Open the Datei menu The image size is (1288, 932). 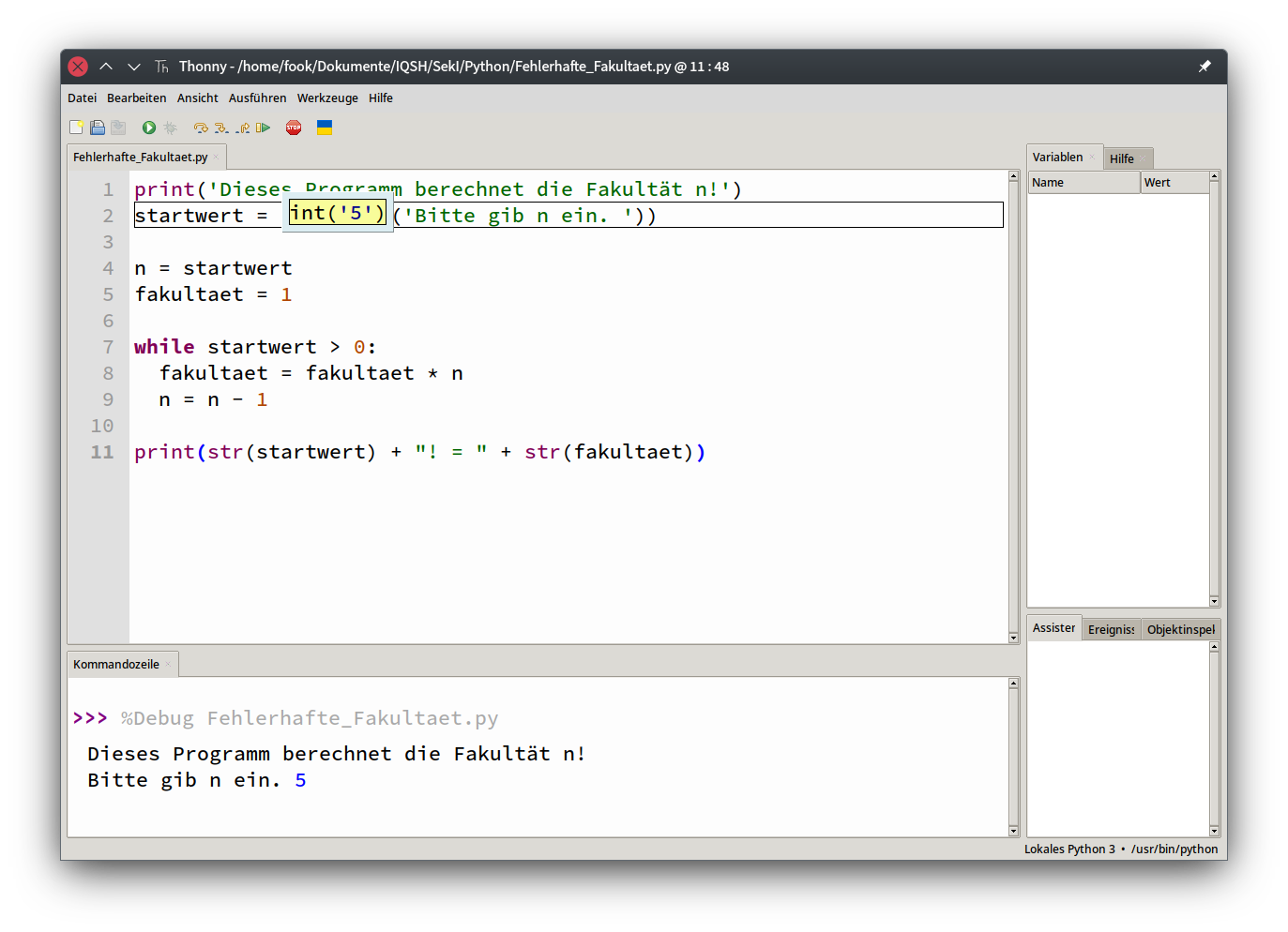pyautogui.click(x=82, y=98)
